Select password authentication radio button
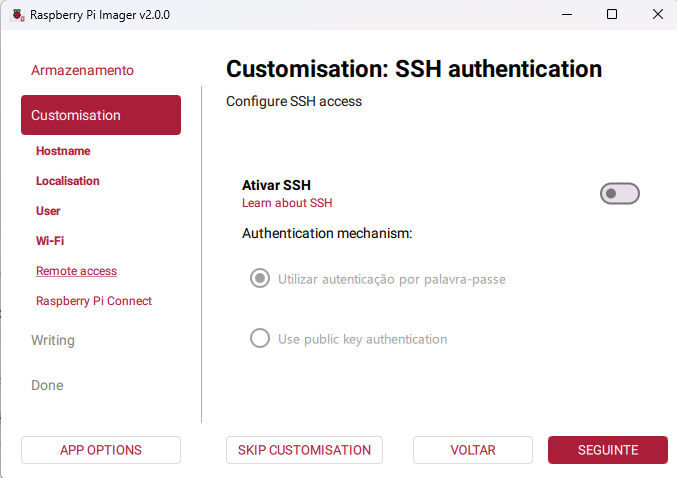The height and width of the screenshot is (478, 677). (260, 279)
